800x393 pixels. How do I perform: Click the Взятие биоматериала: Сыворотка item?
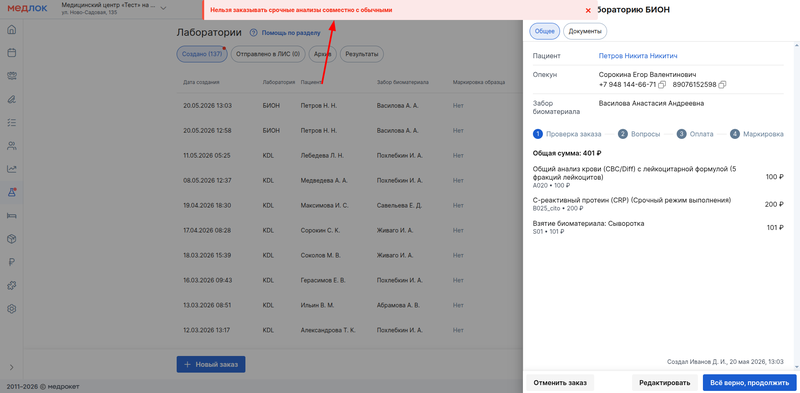[658, 228]
